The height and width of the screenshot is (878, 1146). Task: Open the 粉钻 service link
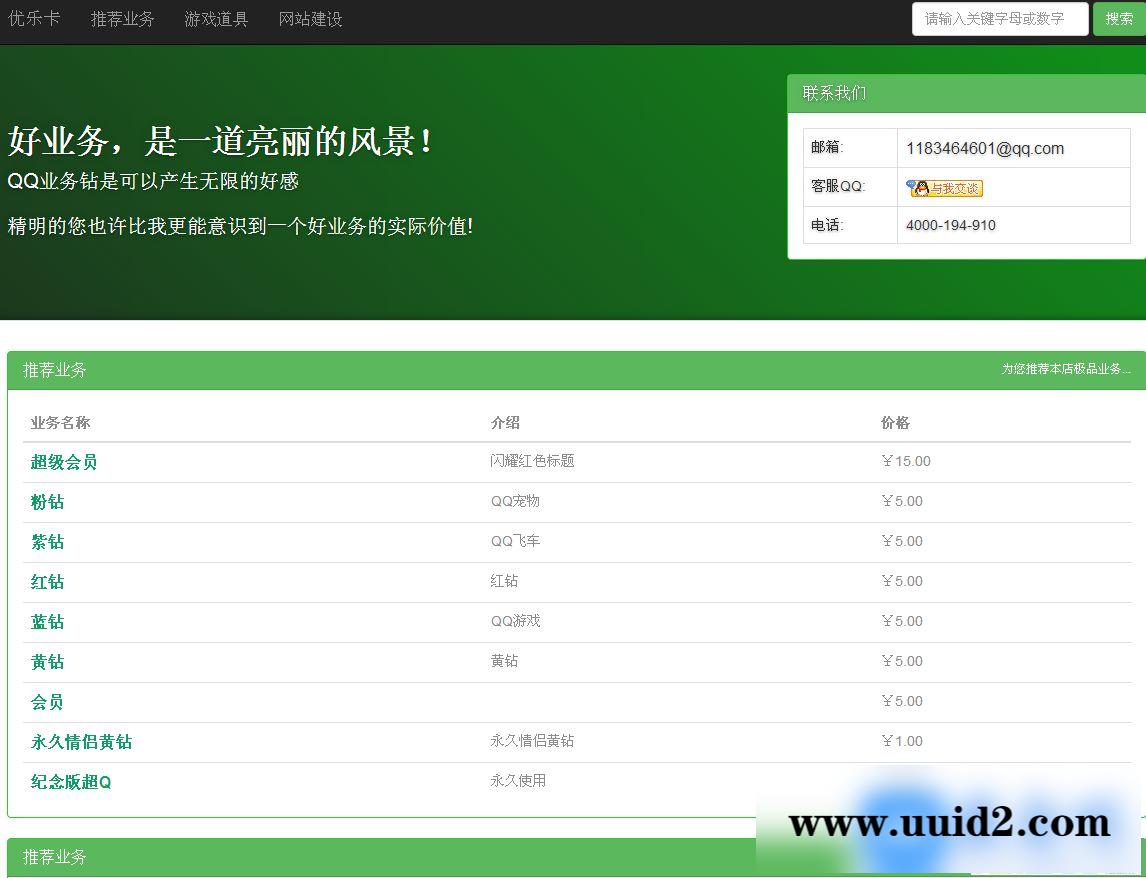[x=46, y=502]
